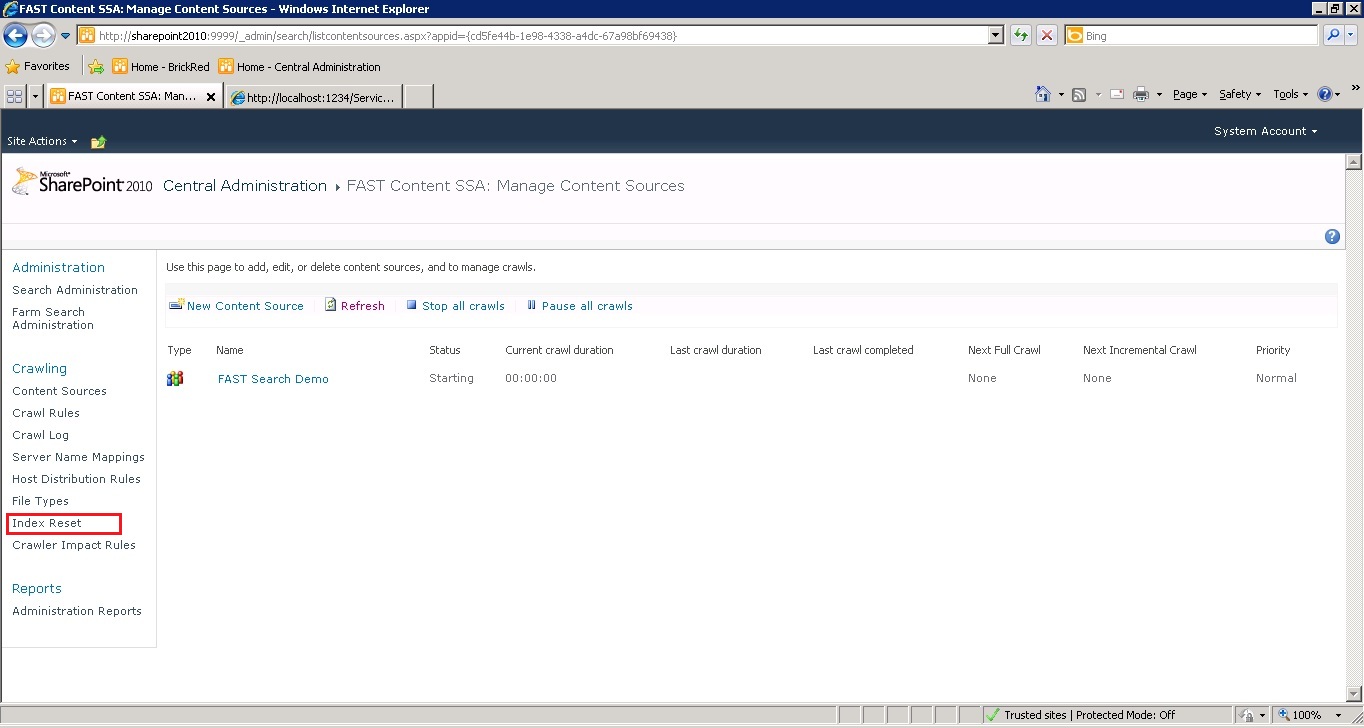Click the Home page icon in command bar
This screenshot has height=728, width=1364.
[x=1043, y=94]
